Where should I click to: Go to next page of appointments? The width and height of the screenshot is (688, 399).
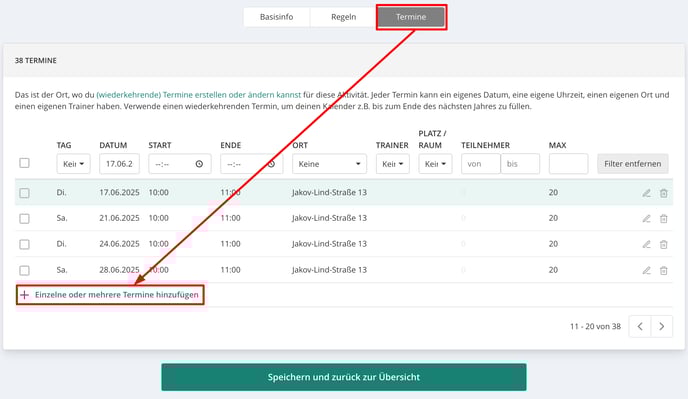[662, 326]
